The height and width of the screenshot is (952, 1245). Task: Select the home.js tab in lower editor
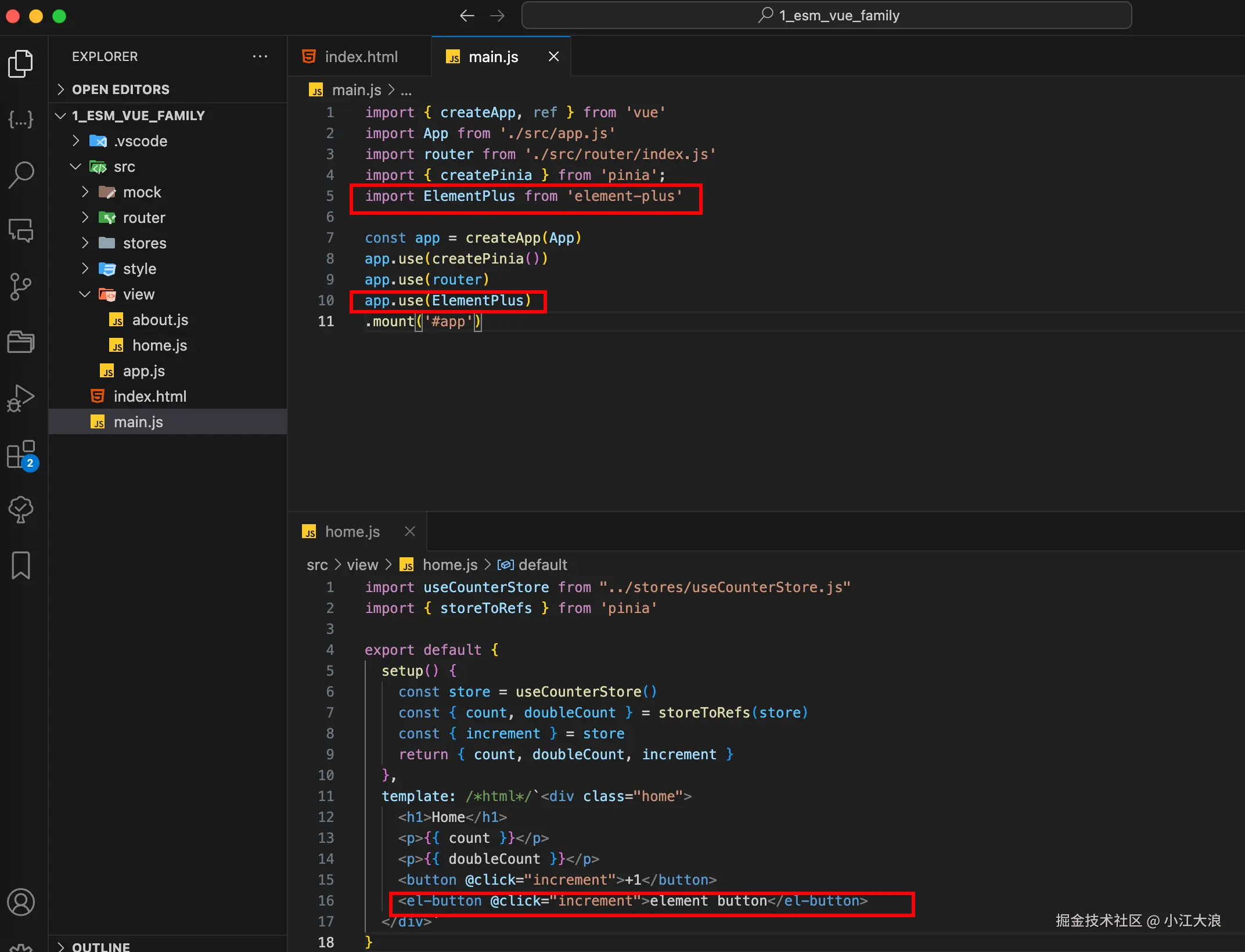tap(351, 532)
